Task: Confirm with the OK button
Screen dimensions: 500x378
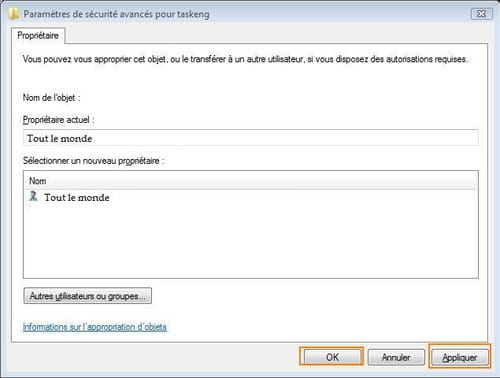Action: (332, 357)
